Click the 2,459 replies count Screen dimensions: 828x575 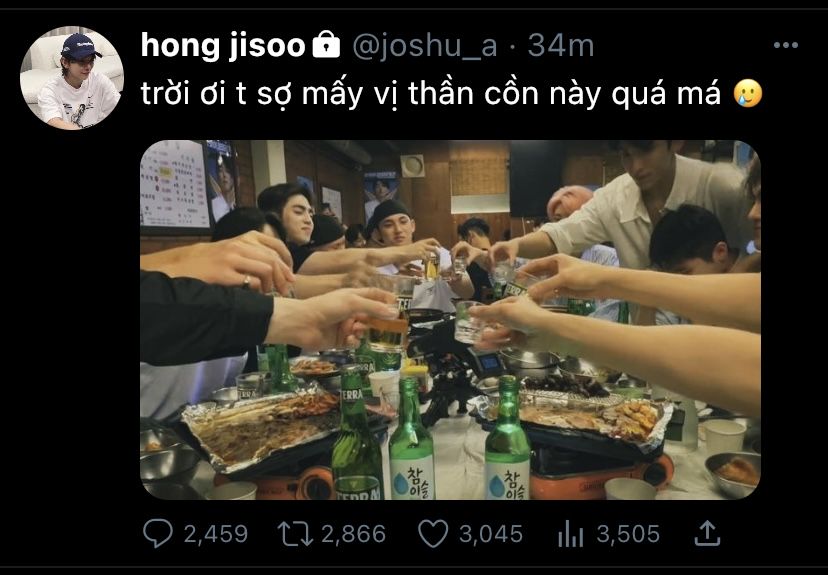(215, 534)
